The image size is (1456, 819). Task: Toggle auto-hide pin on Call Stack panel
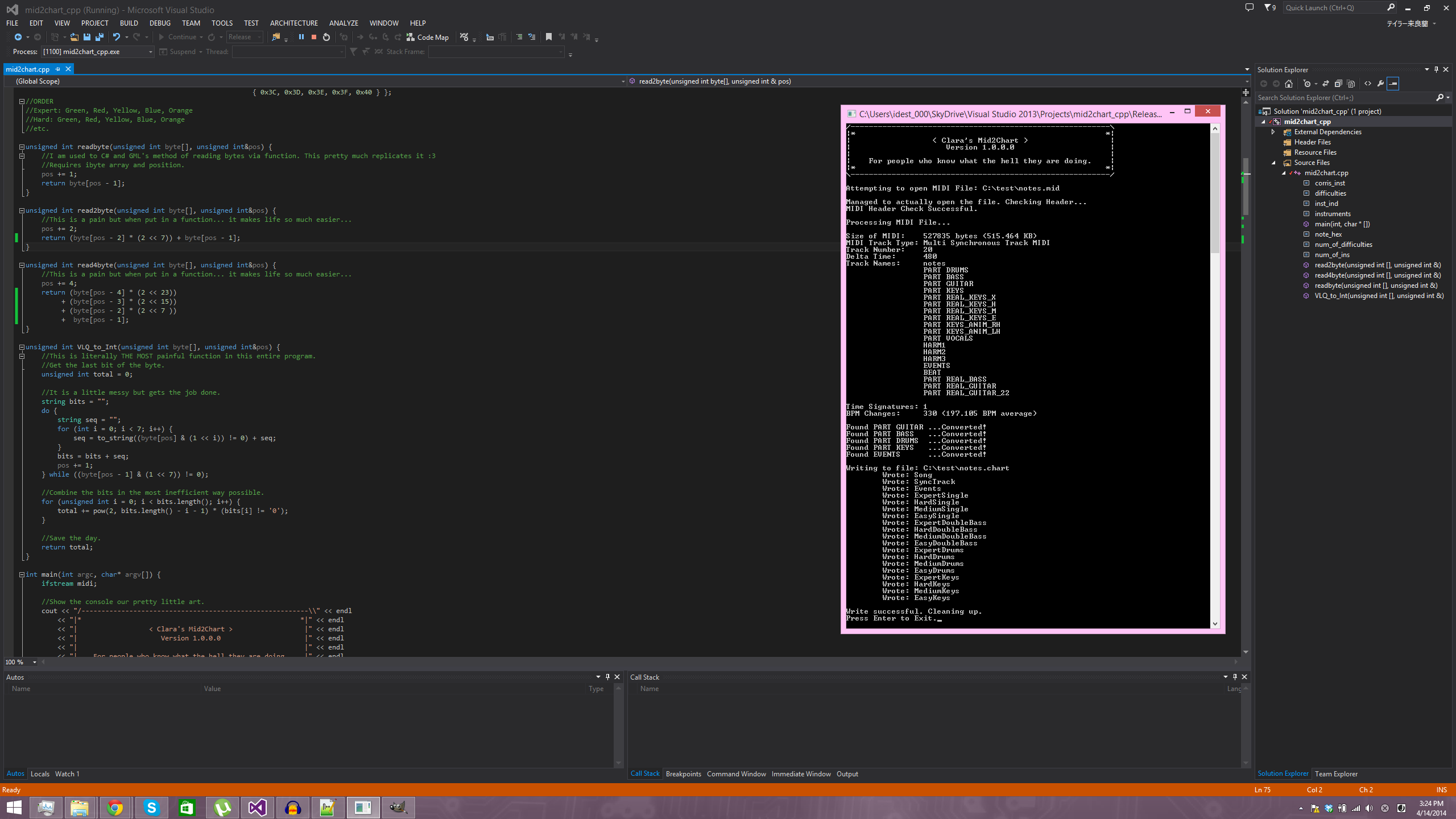pos(1235,677)
